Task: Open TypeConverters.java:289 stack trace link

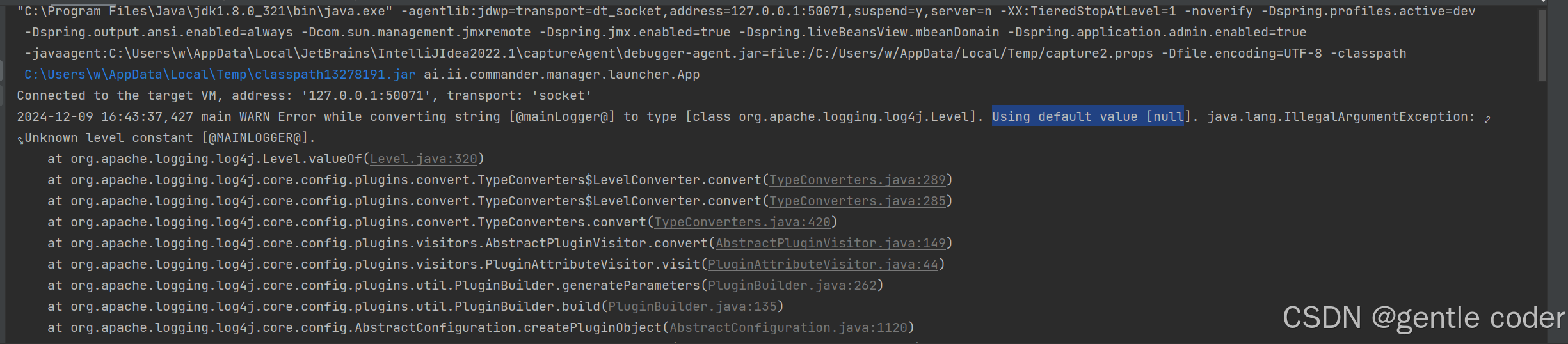Action: point(858,180)
